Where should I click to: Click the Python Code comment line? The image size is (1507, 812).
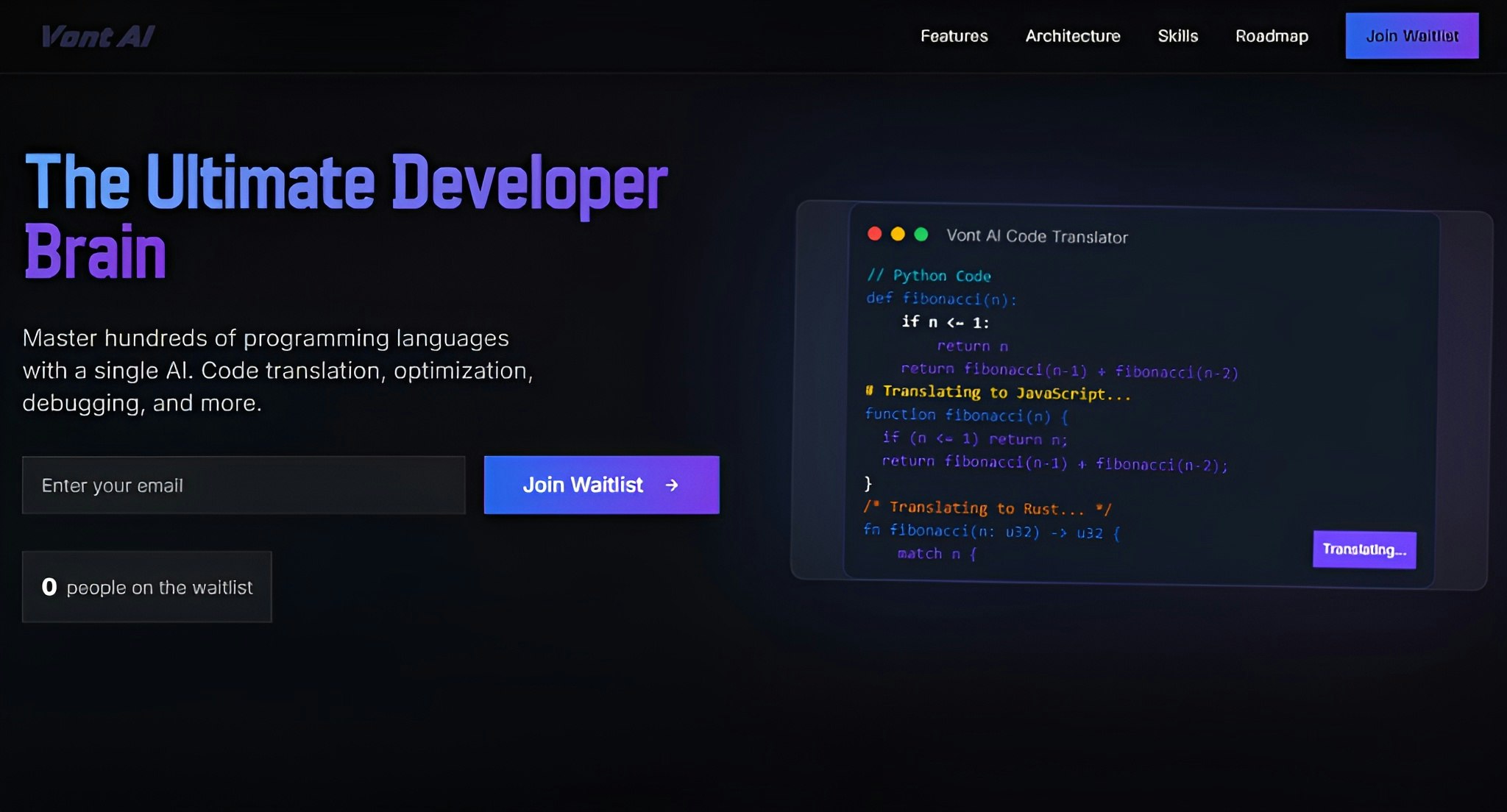[929, 276]
